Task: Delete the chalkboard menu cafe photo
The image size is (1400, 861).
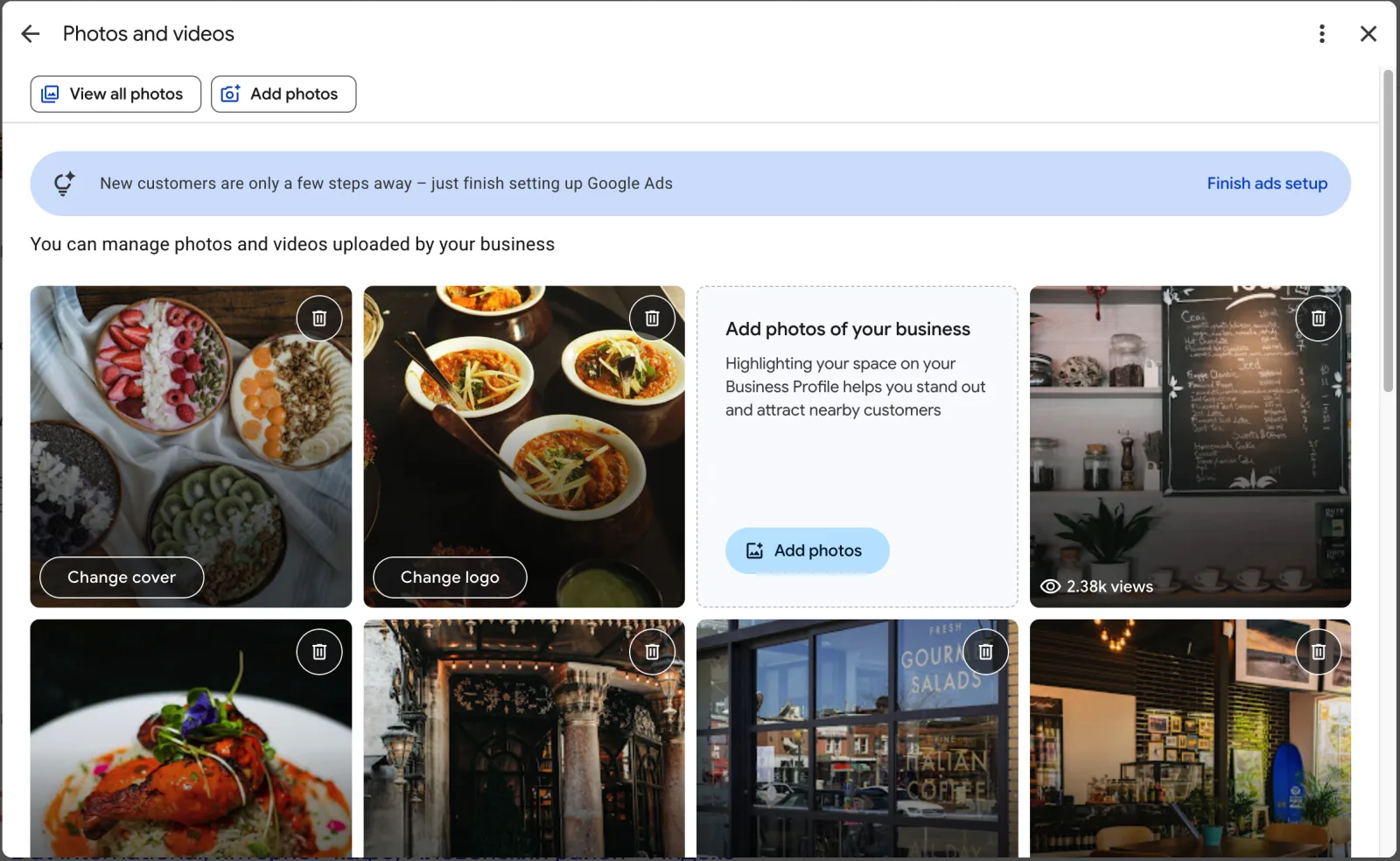Action: (1319, 318)
